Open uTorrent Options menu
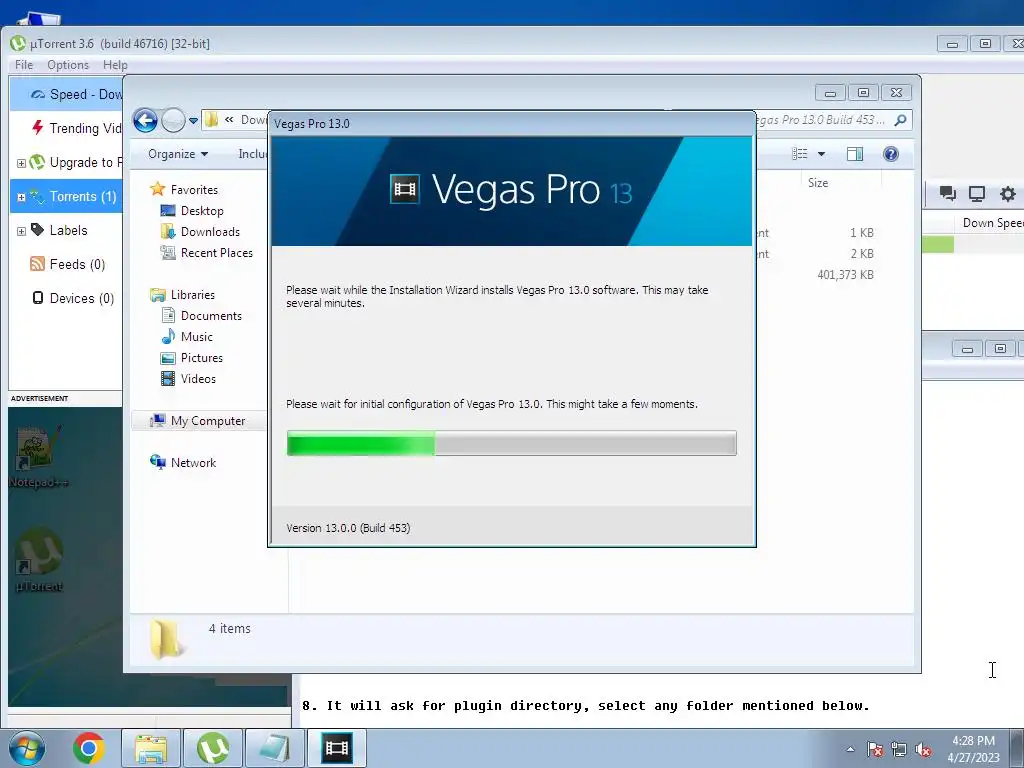1024x768 pixels. click(x=68, y=65)
